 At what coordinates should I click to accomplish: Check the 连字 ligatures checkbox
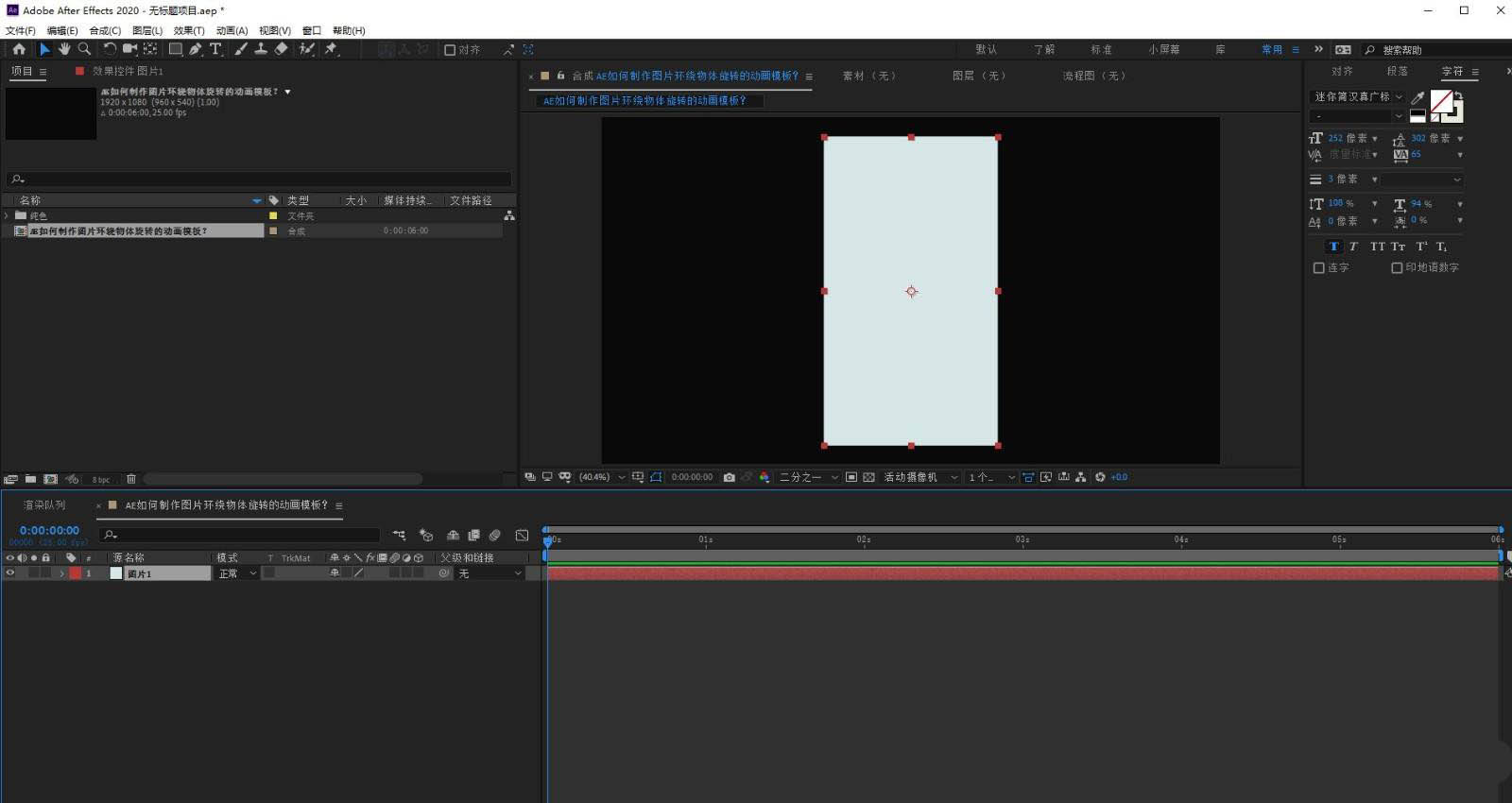[1318, 268]
